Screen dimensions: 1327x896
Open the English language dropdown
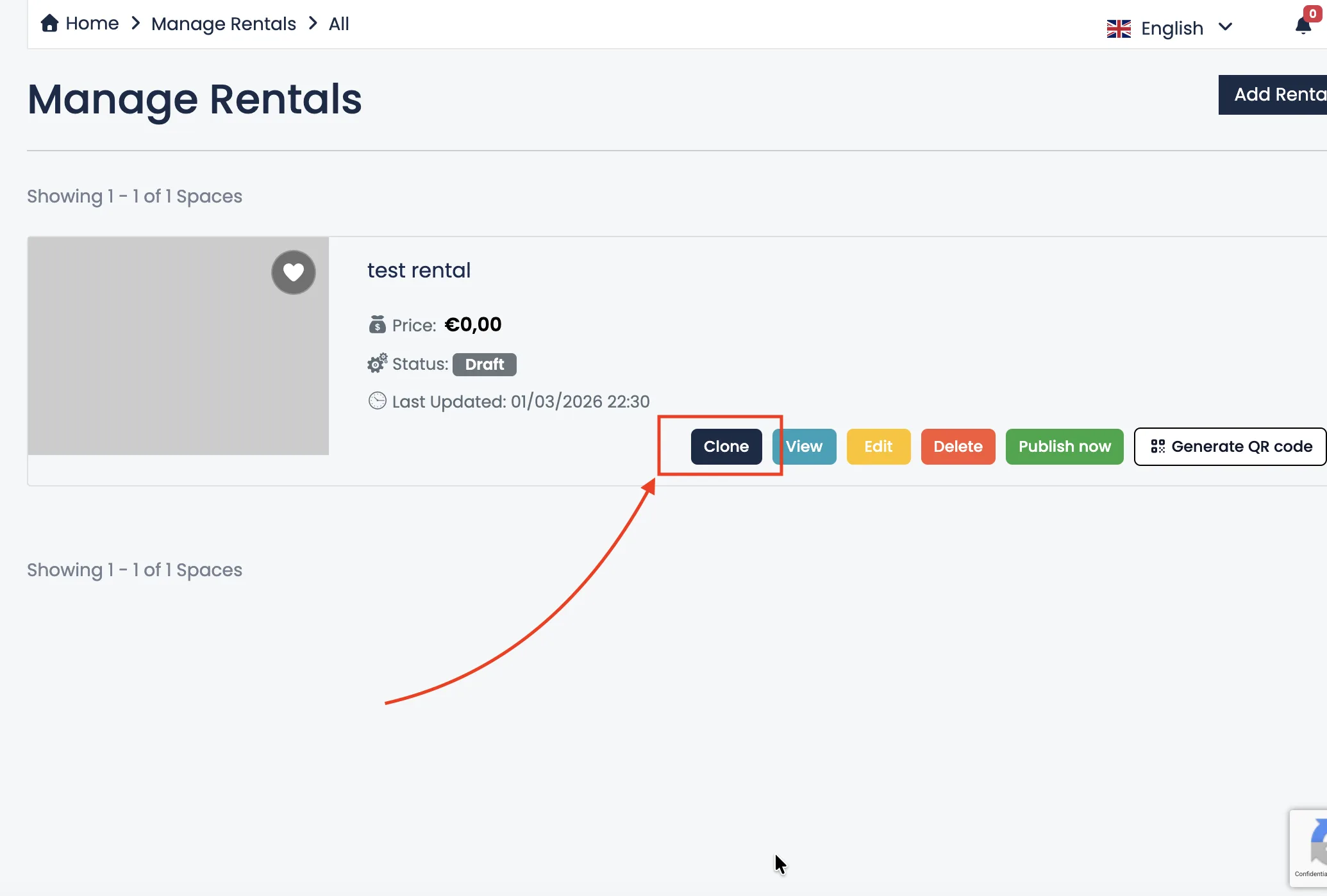coord(1172,28)
